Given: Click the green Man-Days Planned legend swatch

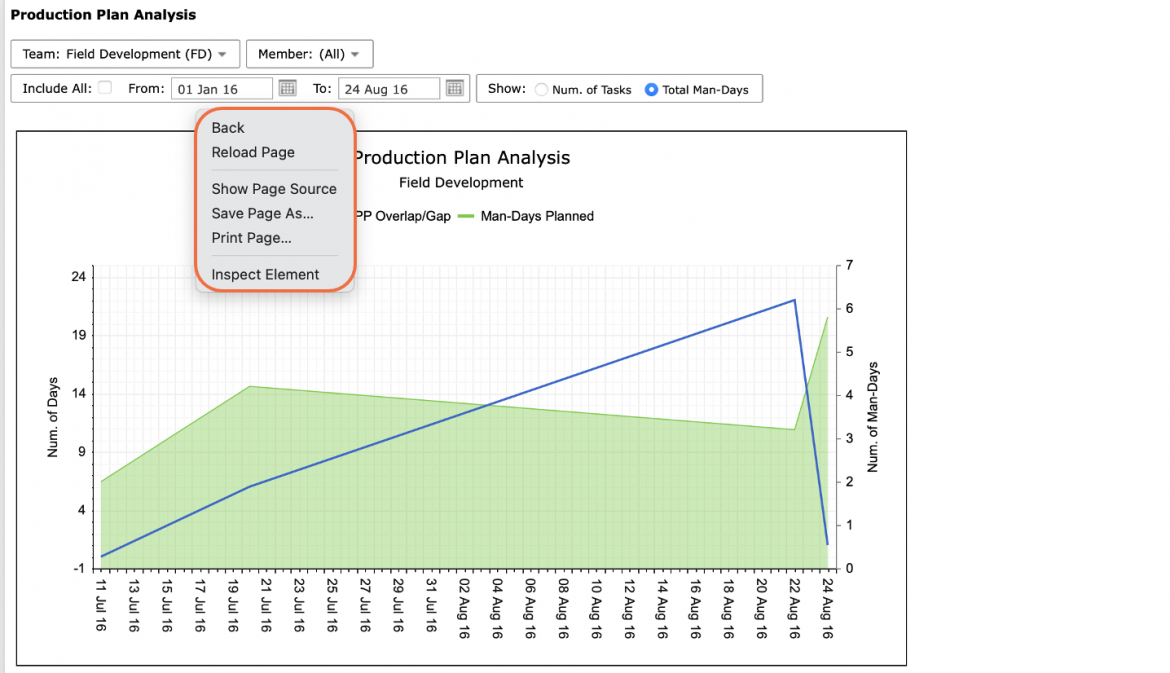Looking at the screenshot, I should (466, 216).
